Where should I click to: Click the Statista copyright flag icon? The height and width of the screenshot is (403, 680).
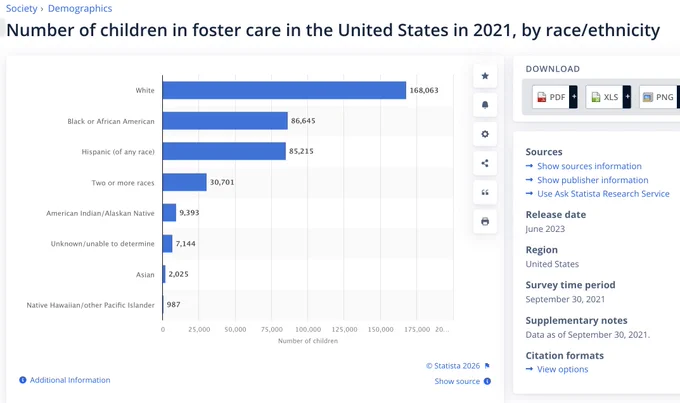coord(487,366)
